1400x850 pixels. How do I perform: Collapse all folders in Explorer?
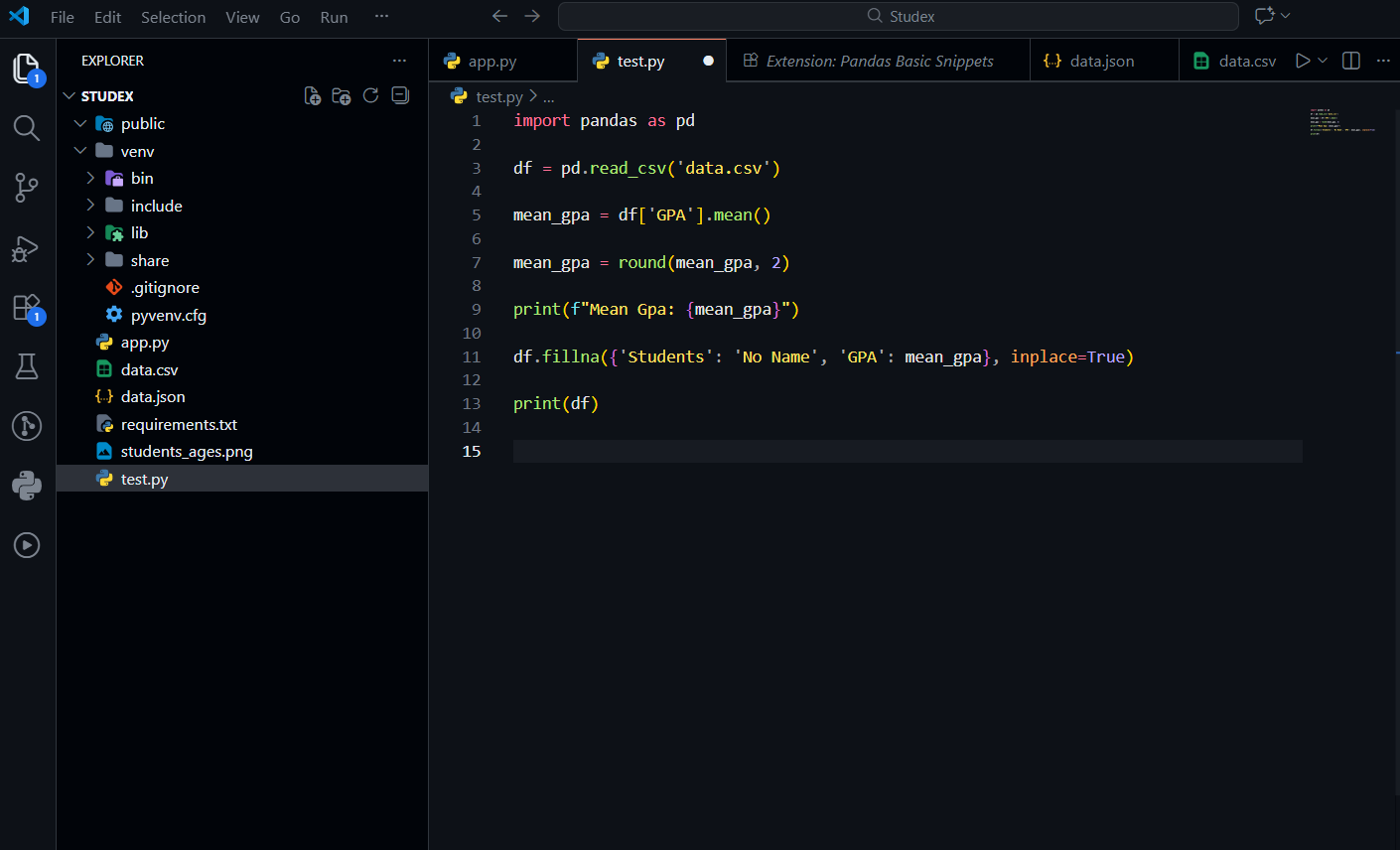[400, 96]
